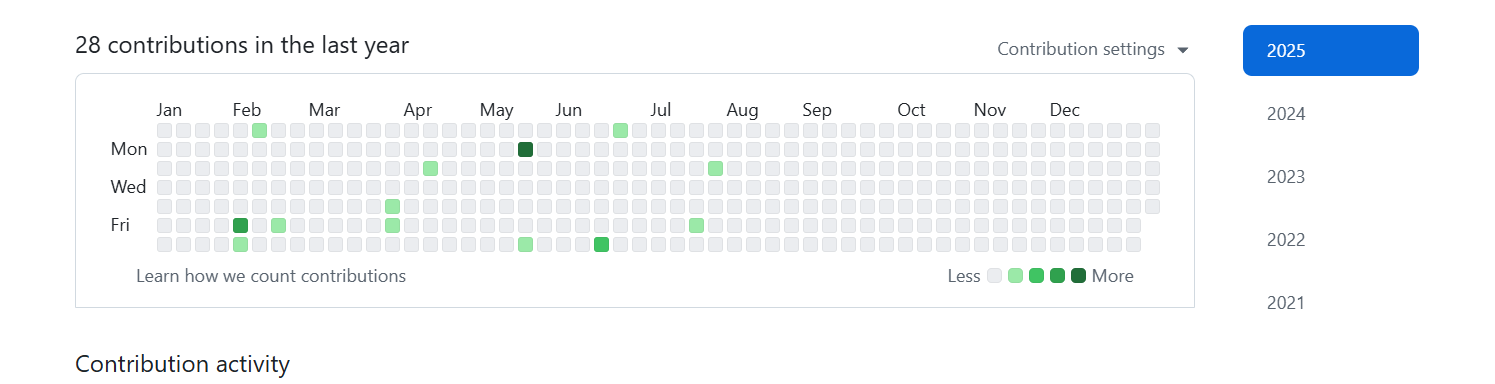1495x384 pixels.
Task: Select the darkest green Monday cell in May
Action: pyautogui.click(x=525, y=149)
